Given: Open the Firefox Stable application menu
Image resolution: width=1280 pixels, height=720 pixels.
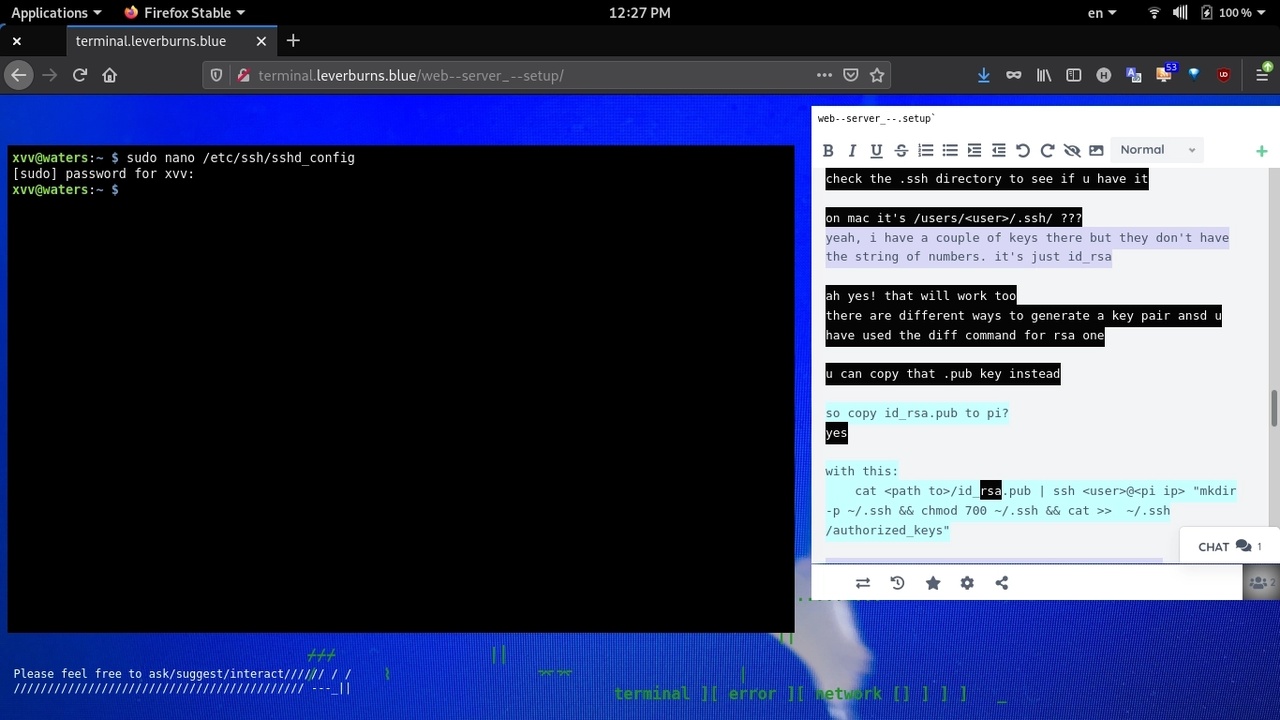Looking at the screenshot, I should tap(184, 13).
